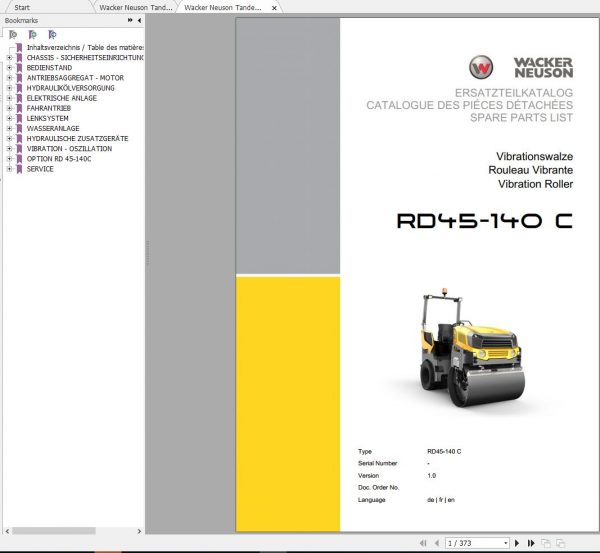Select the OPTION RD 45-140C bookmark
Viewport: 600px width, 553px height.
coord(59,159)
